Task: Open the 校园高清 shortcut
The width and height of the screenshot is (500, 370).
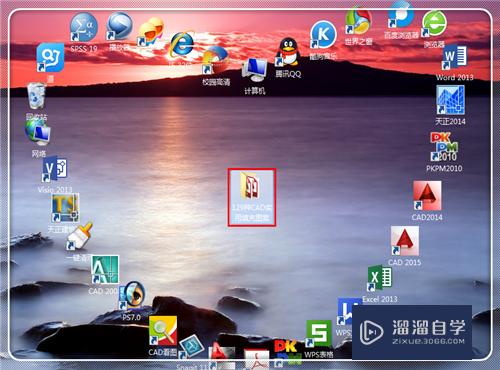Action: point(216,60)
